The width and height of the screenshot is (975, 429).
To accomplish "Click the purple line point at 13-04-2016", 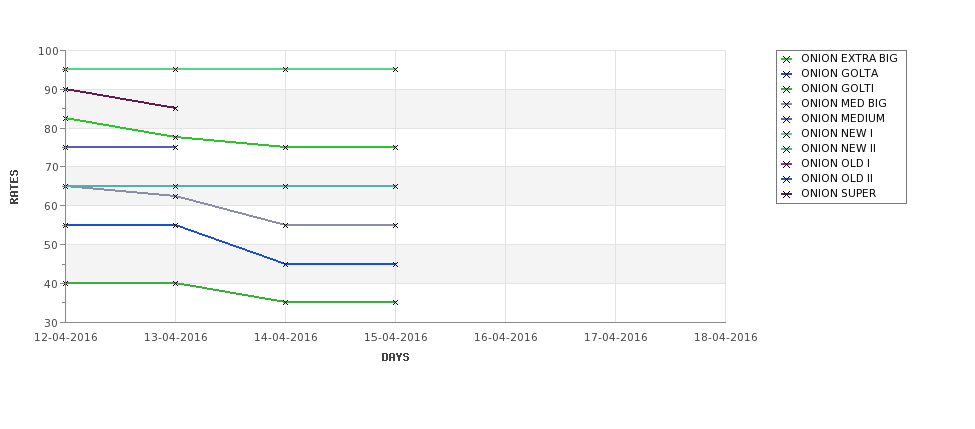I will tap(175, 147).
